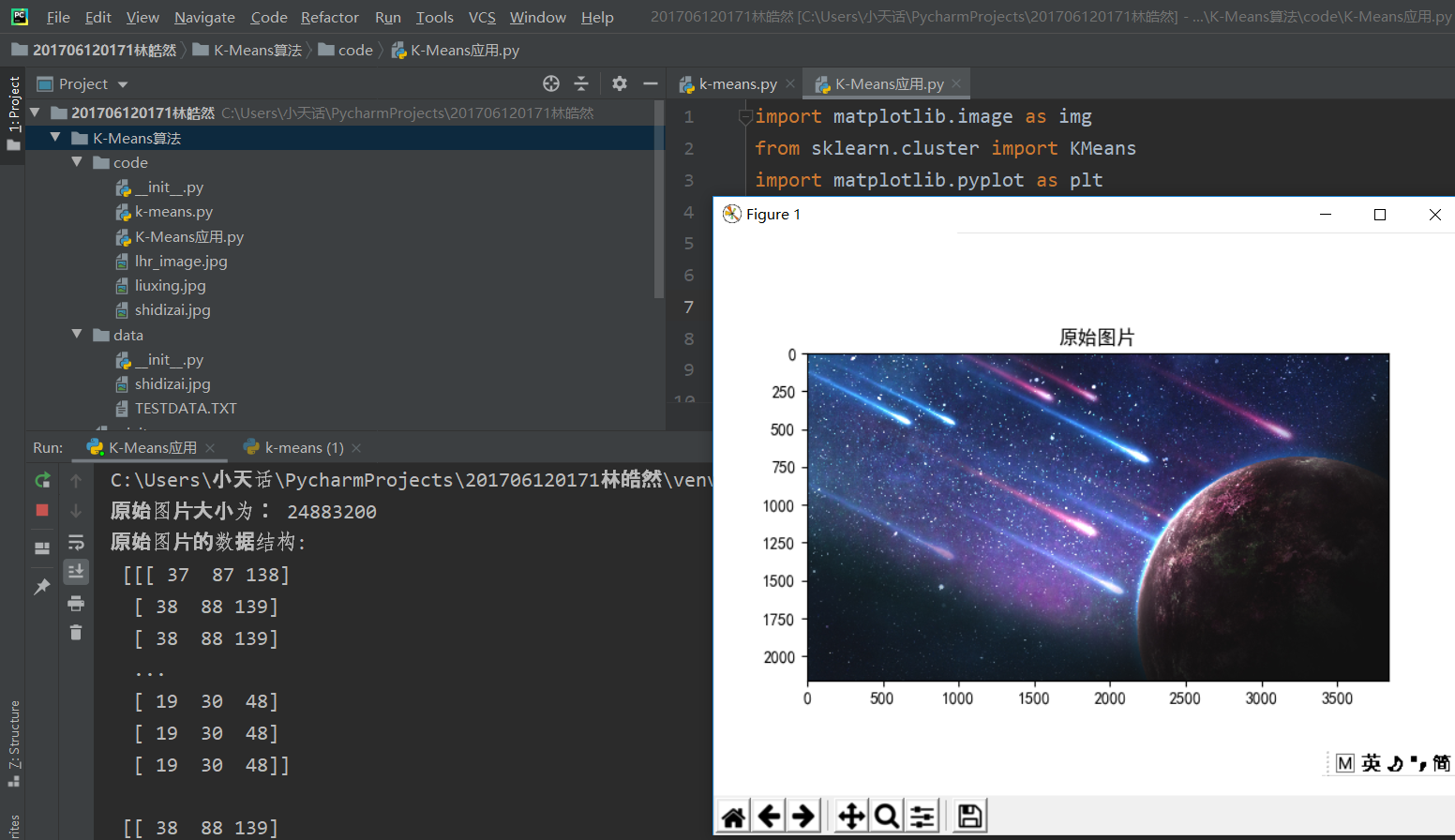Open the Tools menu

(435, 17)
